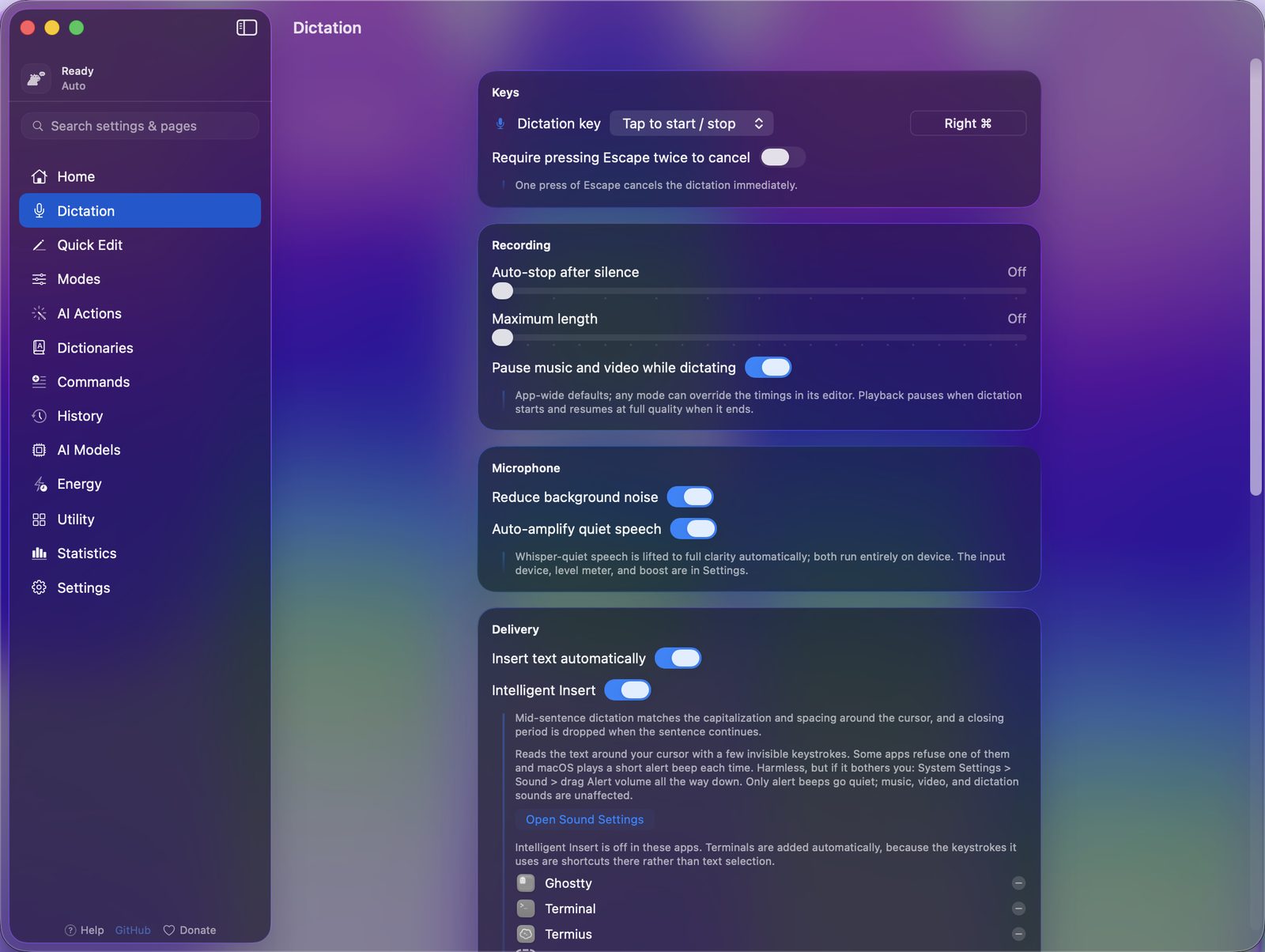1265x952 pixels.
Task: Remove Ghostty with its minus icon
Action: click(1018, 883)
